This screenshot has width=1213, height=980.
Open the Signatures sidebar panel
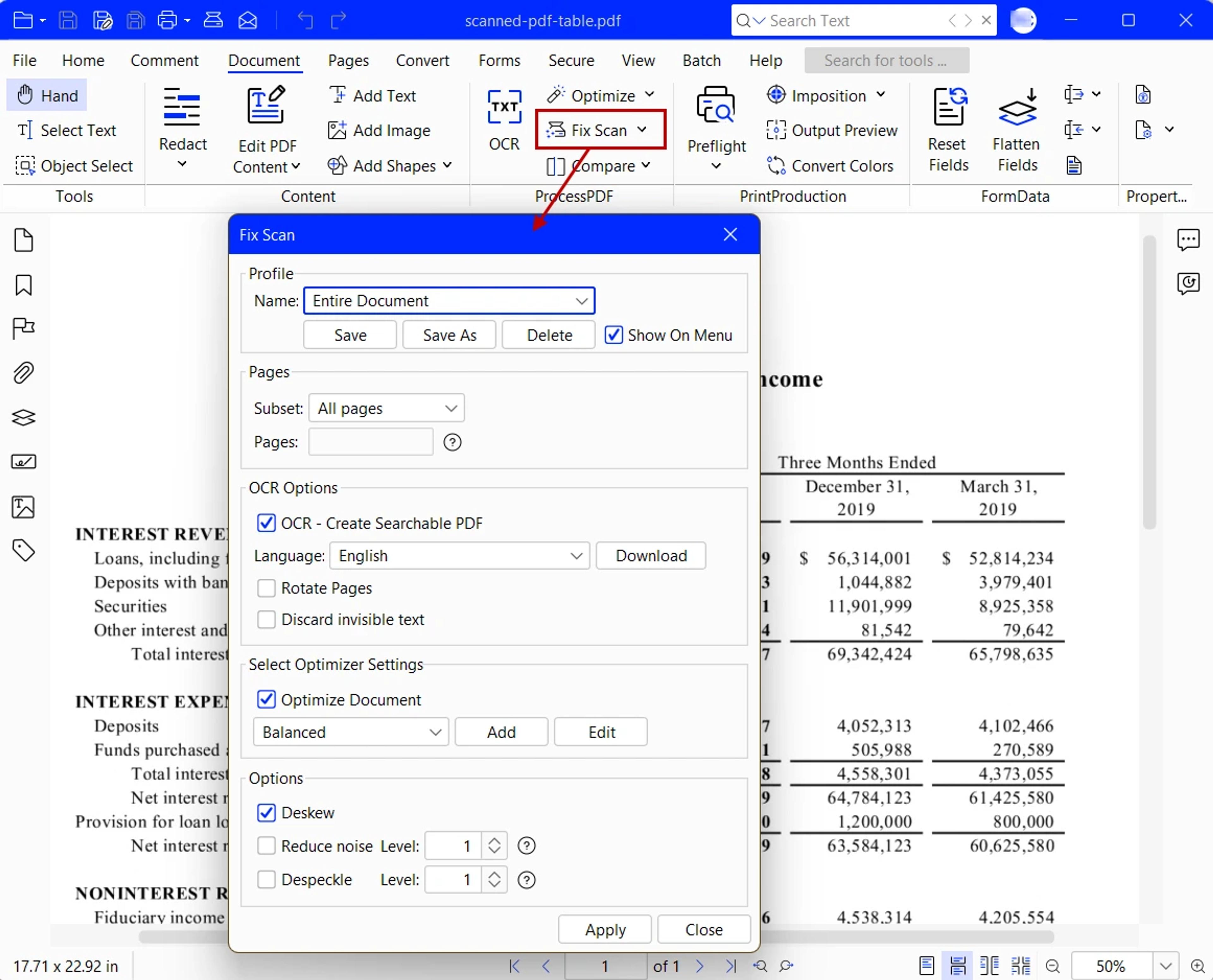coord(23,462)
